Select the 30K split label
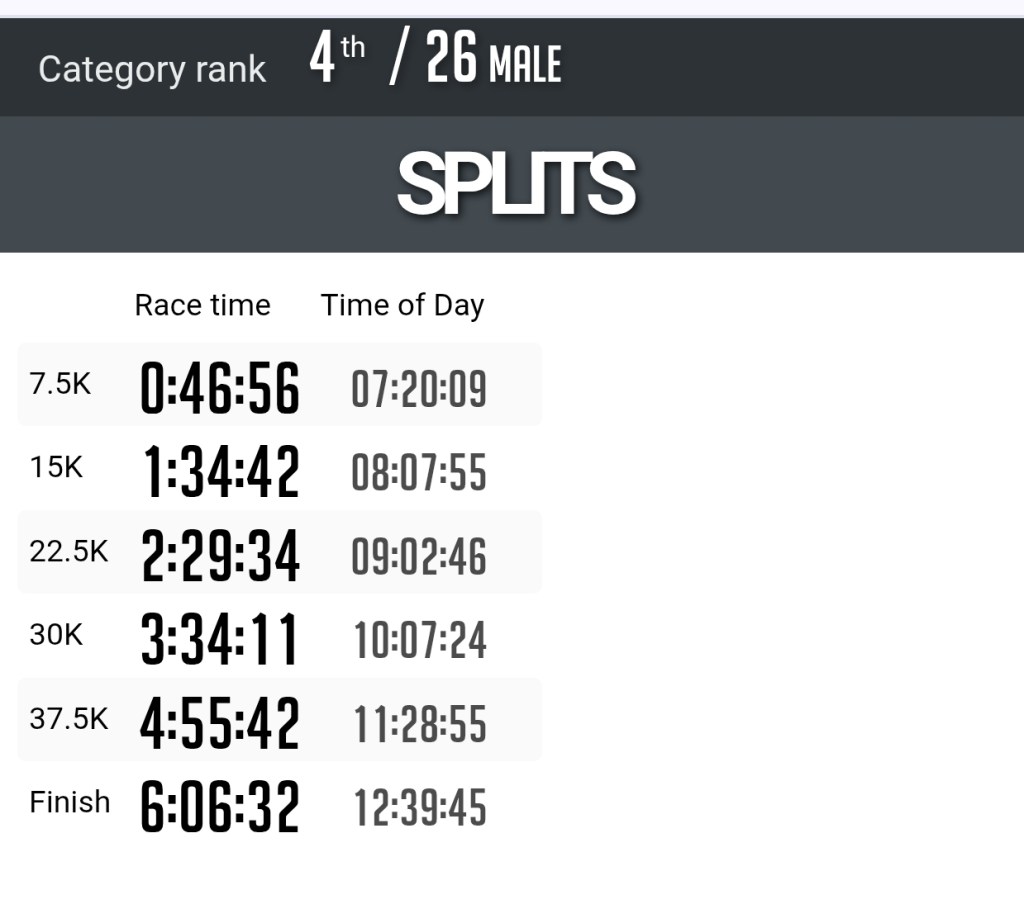This screenshot has height=923, width=1024. pos(56,634)
